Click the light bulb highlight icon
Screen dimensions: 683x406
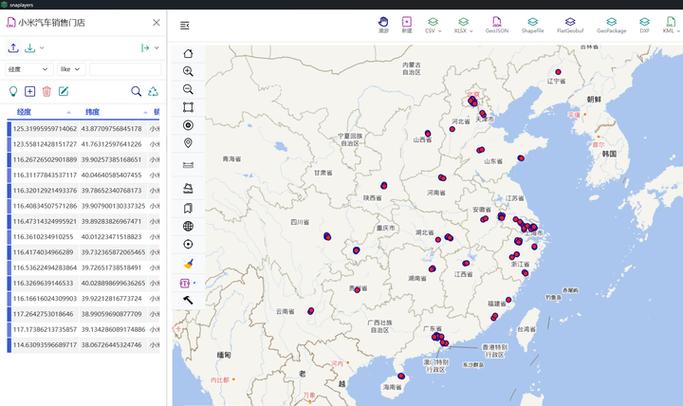[13, 91]
